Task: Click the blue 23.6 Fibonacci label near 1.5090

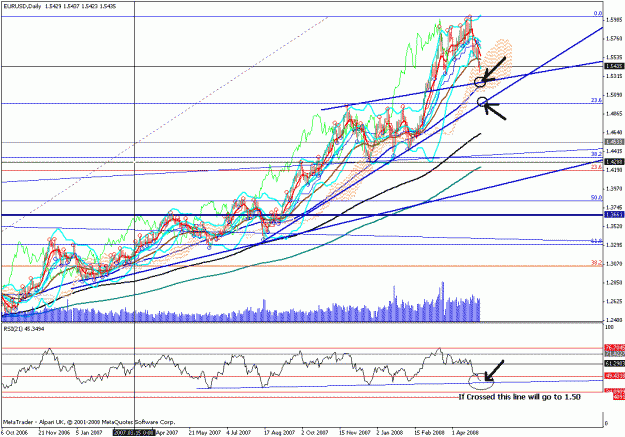Action: tap(597, 101)
